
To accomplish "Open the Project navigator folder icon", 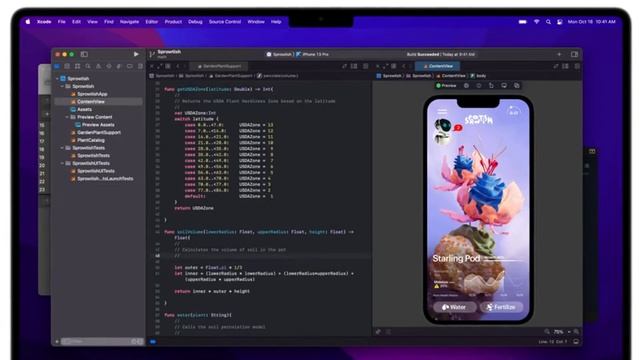I will tap(57, 66).
